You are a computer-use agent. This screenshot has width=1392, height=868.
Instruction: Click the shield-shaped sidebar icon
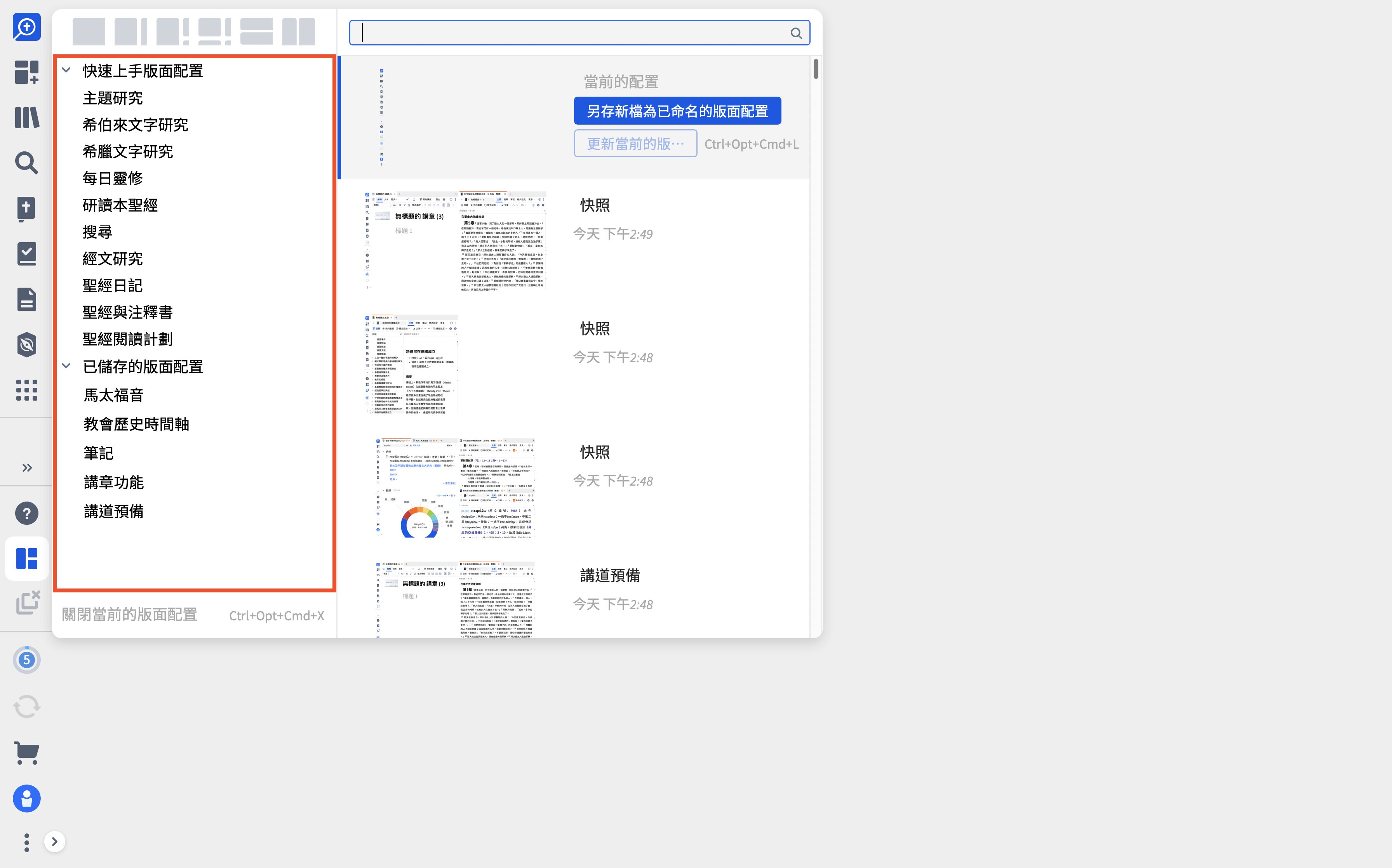pos(26,344)
